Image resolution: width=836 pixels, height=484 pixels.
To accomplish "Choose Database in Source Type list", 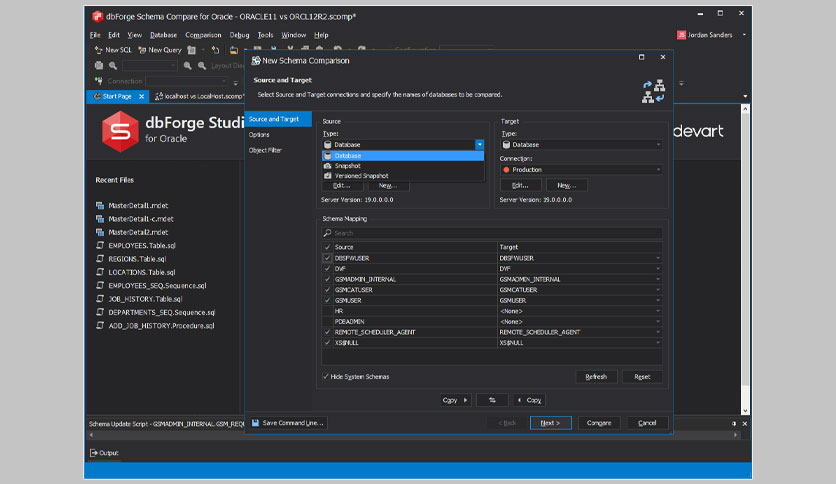I will (403, 156).
